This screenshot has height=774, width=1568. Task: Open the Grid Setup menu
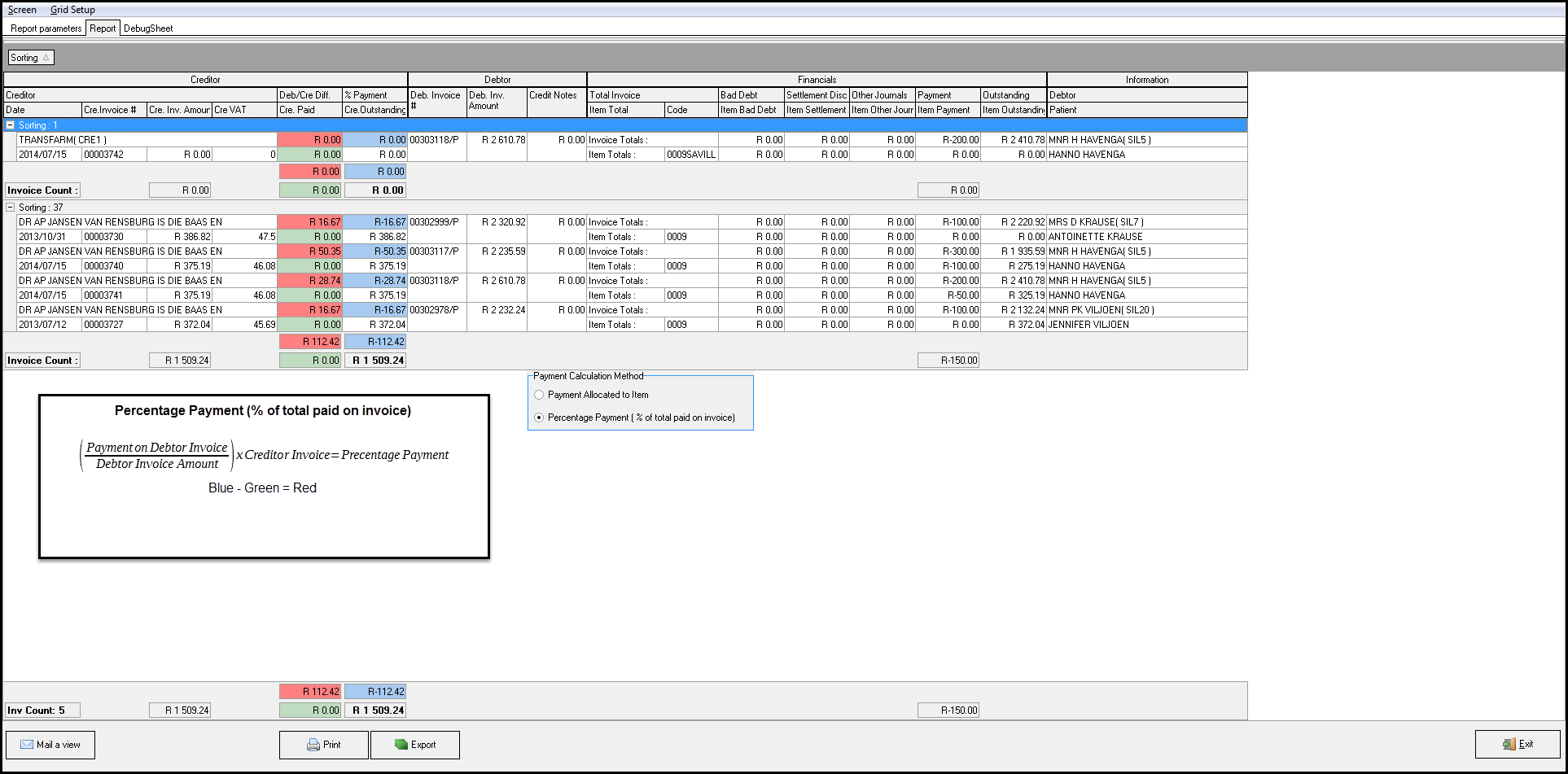[72, 10]
